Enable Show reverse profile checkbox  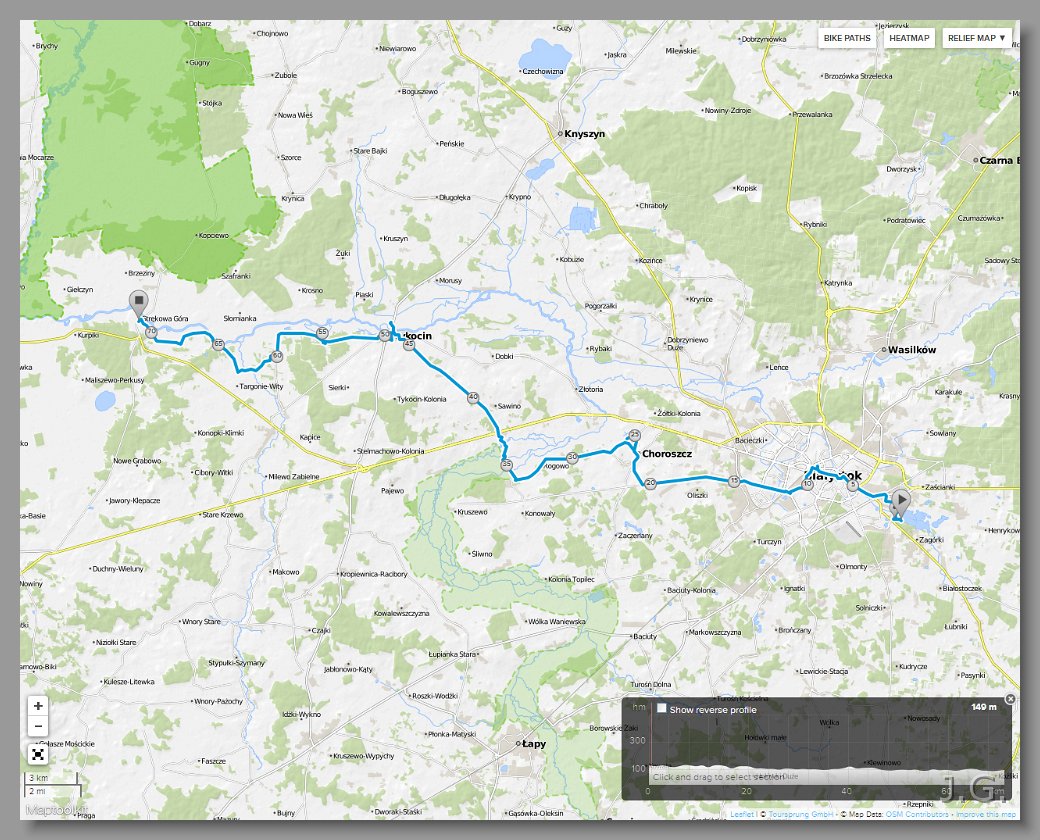[662, 709]
